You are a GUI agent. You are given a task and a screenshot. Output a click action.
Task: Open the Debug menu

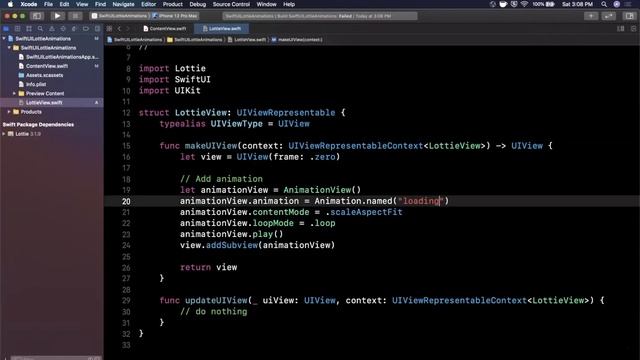click(198, 4)
